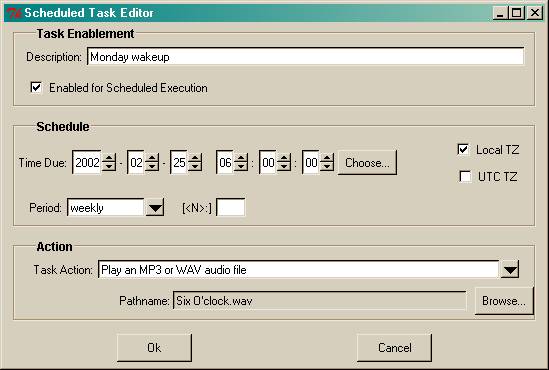
Task: Click the minutes entry field
Action: pyautogui.click(x=268, y=162)
